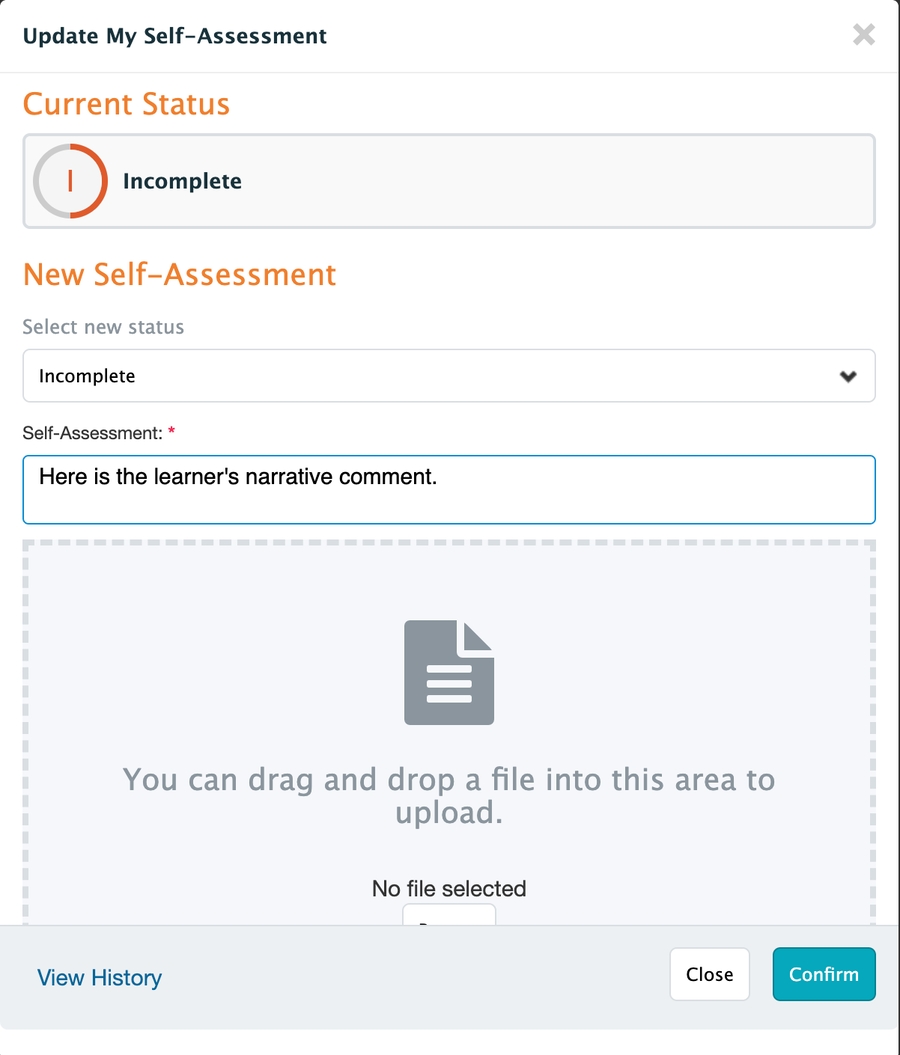The image size is (900, 1055).
Task: Click the bold Incomplete current status text
Action: pyautogui.click(x=182, y=181)
